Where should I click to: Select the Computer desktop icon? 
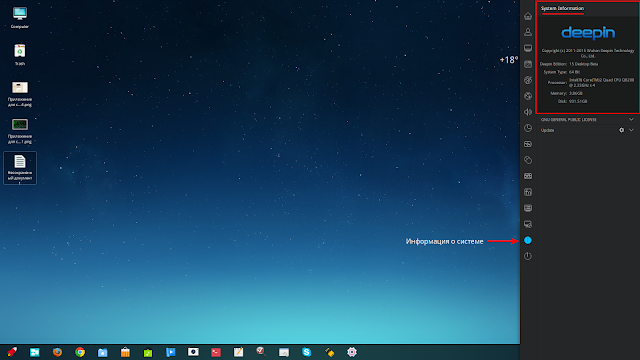[x=20, y=18]
